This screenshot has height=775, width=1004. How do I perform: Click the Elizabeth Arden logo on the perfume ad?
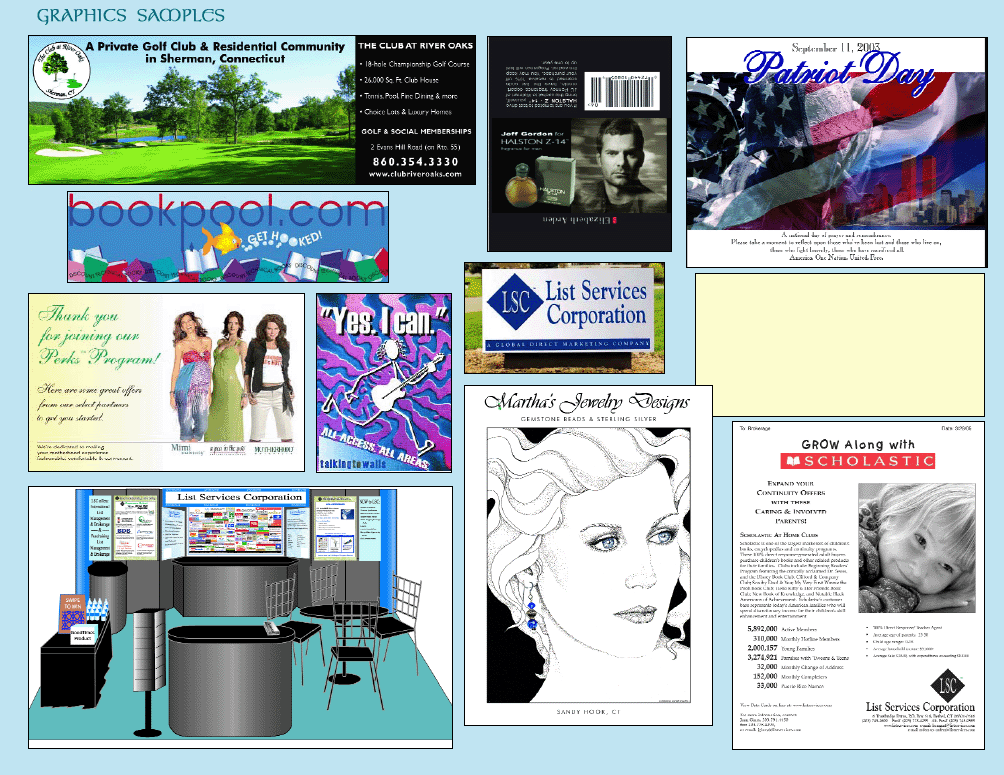580,221
